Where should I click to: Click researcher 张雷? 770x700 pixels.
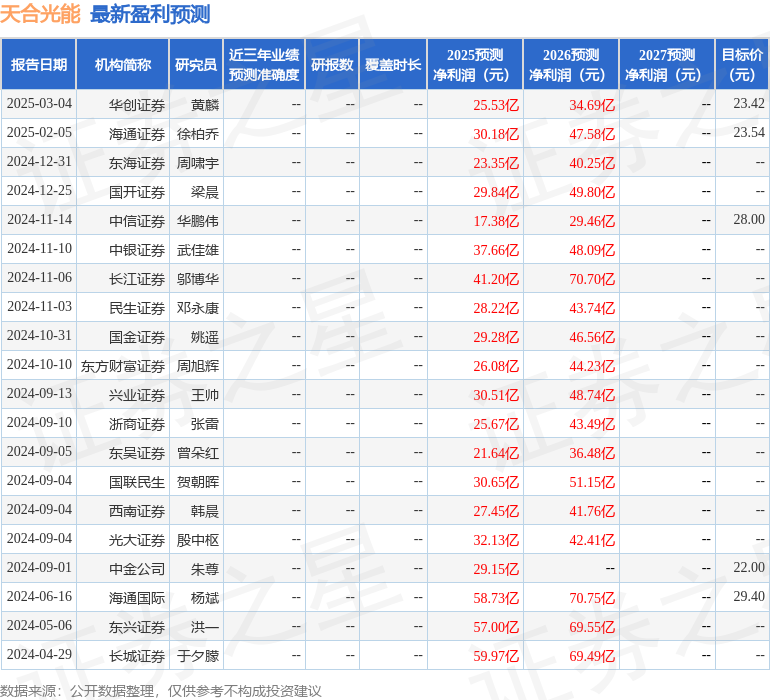click(x=205, y=424)
